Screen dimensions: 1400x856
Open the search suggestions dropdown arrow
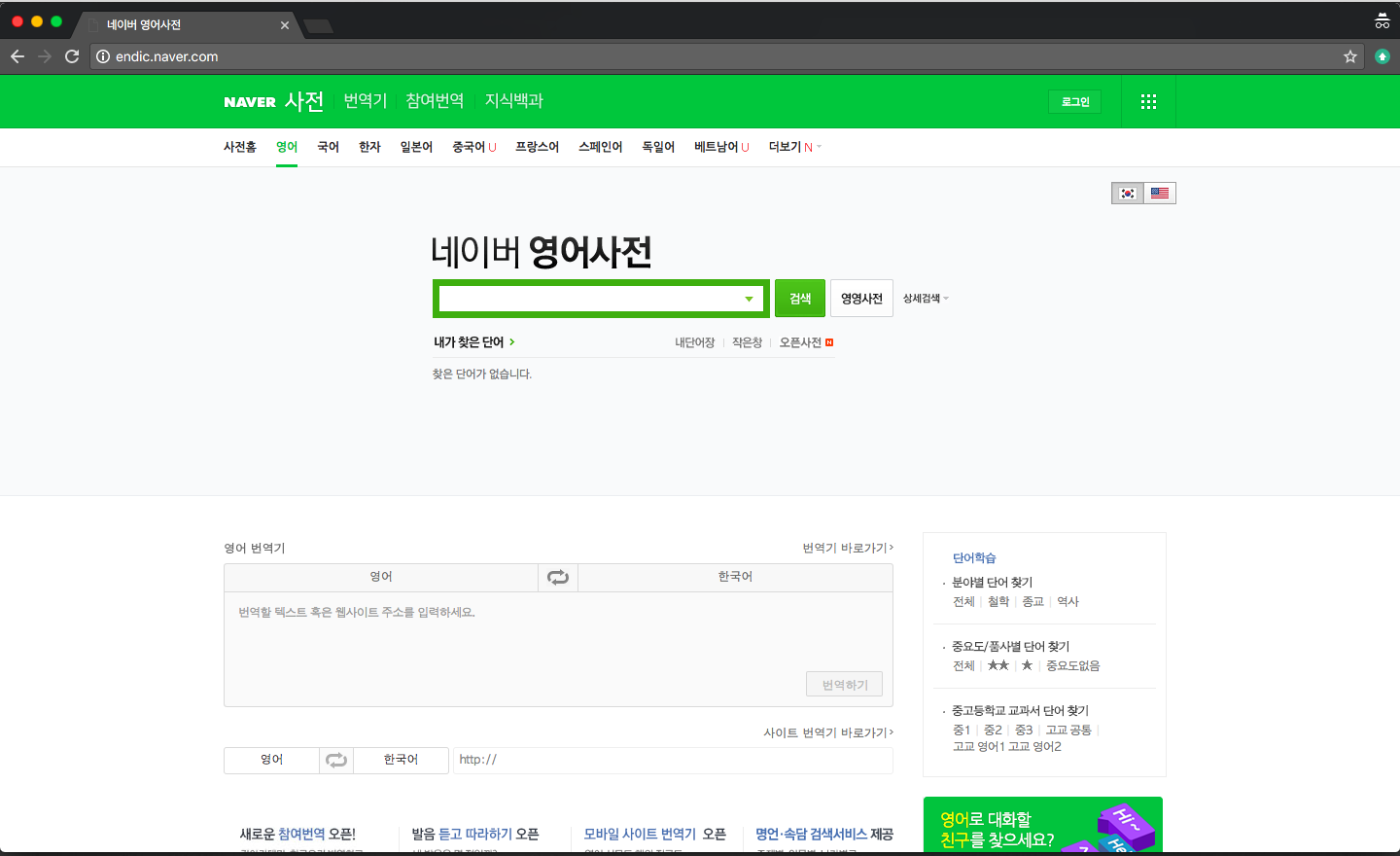point(749,299)
